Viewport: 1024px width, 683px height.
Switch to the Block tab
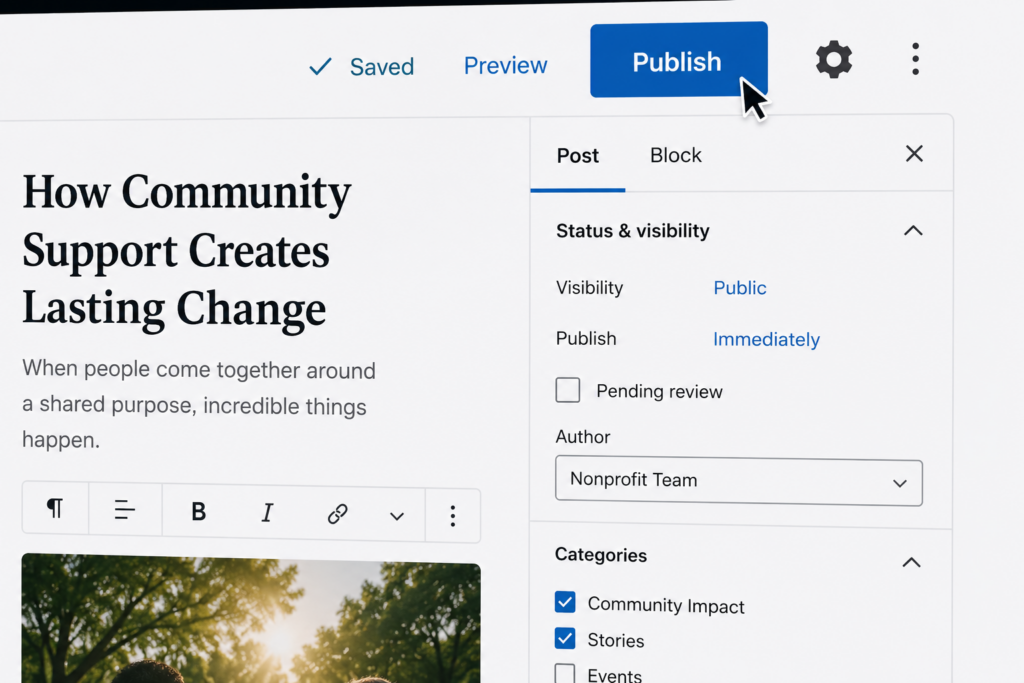click(x=676, y=155)
